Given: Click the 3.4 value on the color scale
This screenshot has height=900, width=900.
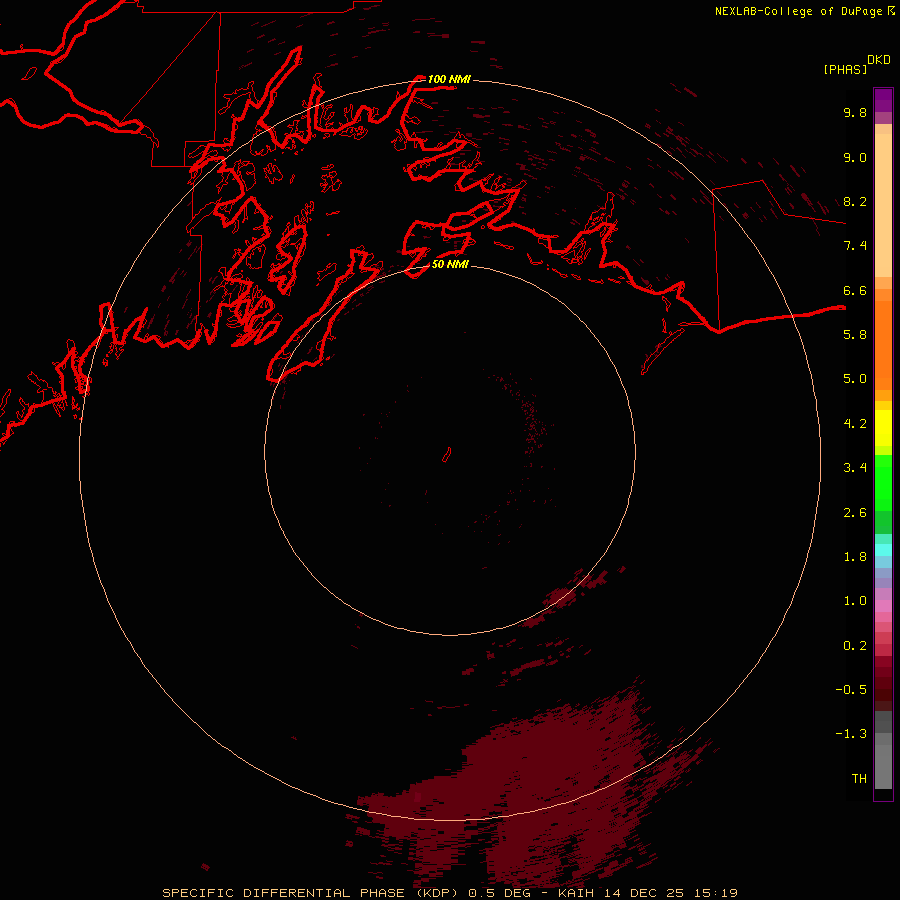Looking at the screenshot, I should point(855,468).
